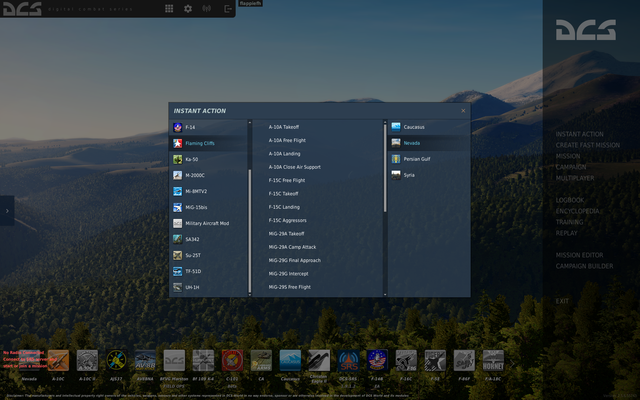640x400 pixels.
Task: Select the F/A-18C Hornet module icon
Action: [x=493, y=360]
